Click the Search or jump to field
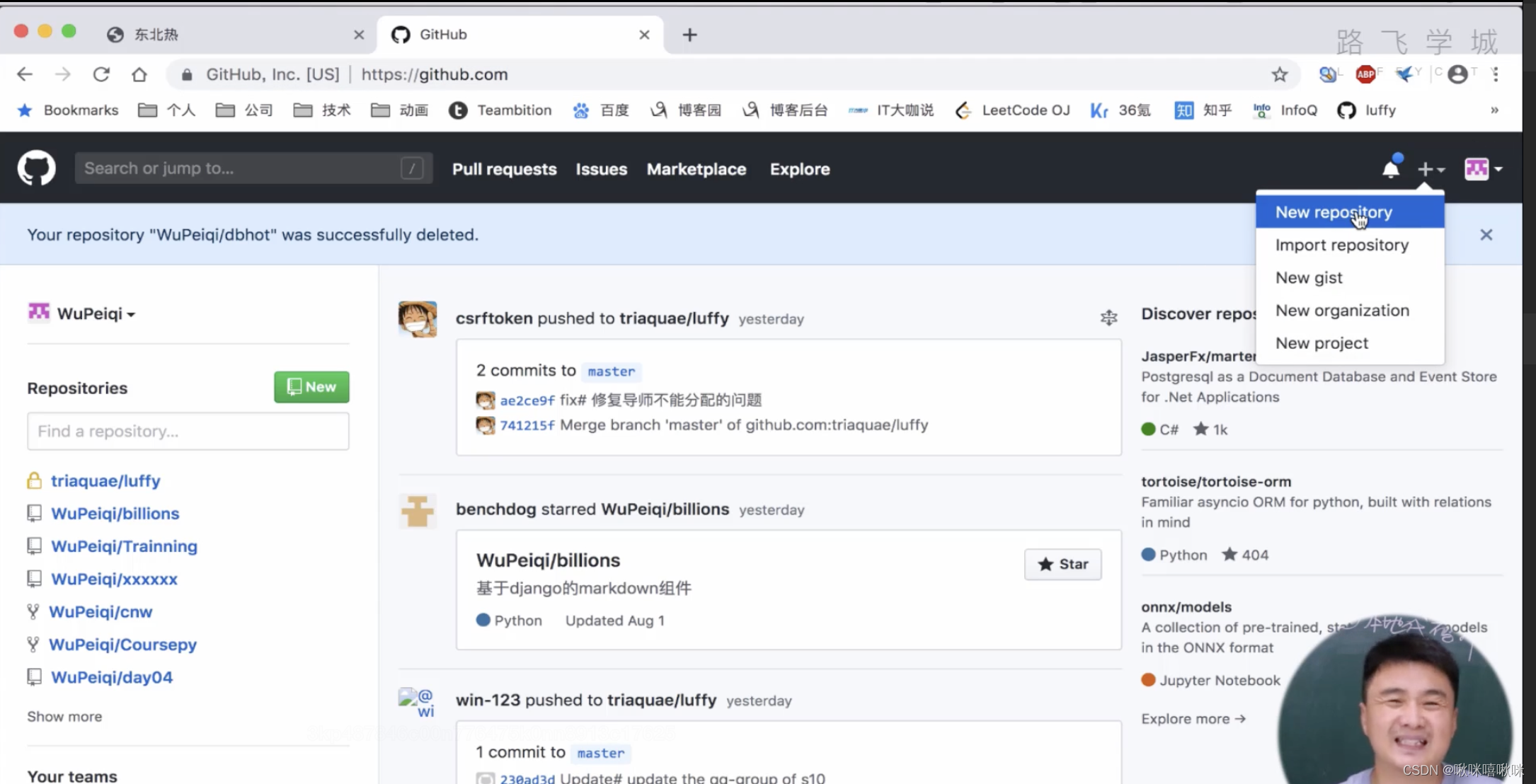Viewport: 1536px width, 784px height. coord(253,168)
